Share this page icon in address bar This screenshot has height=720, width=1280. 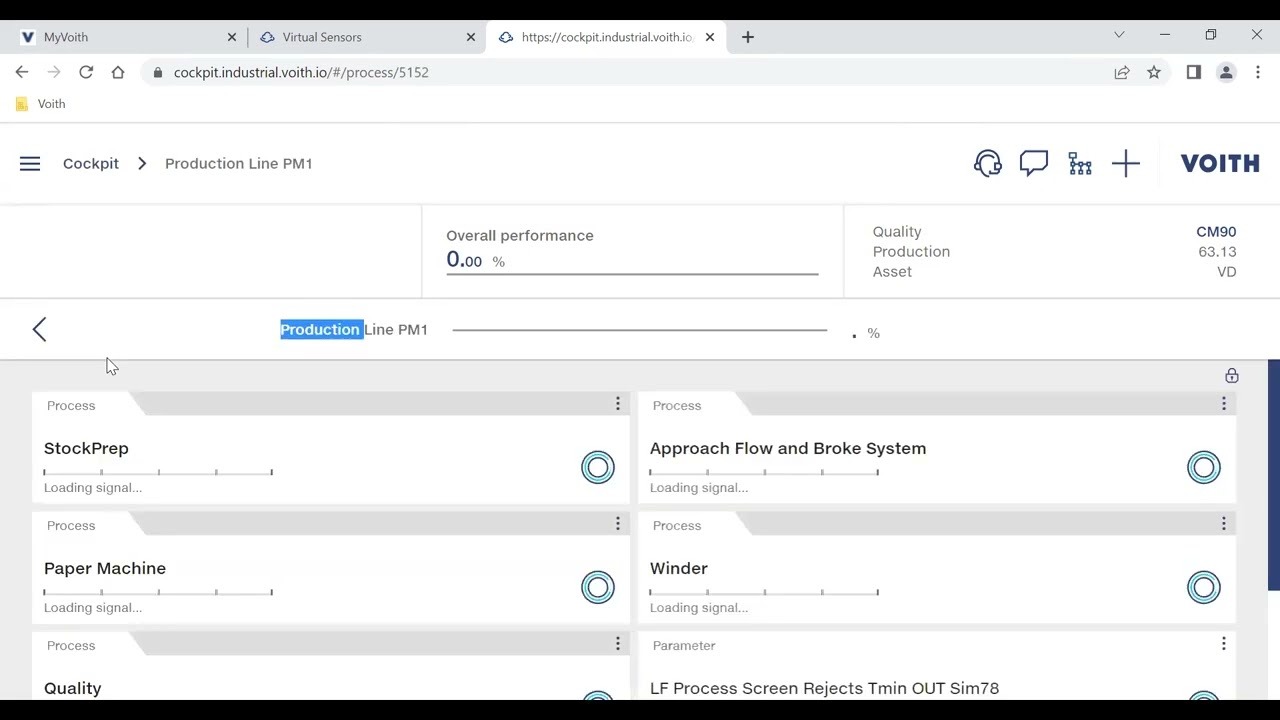coord(1122,72)
